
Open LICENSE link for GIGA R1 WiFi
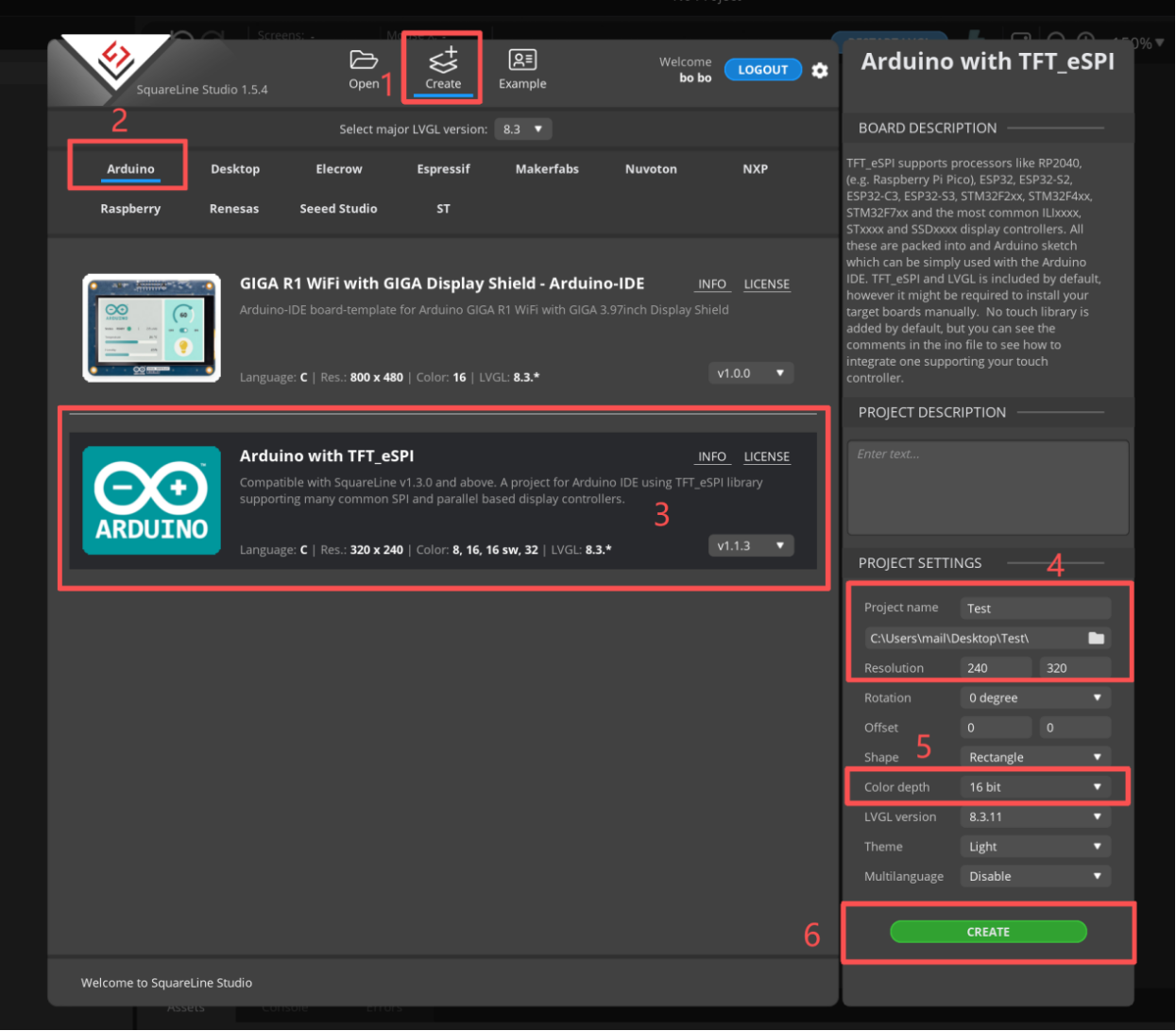766,284
